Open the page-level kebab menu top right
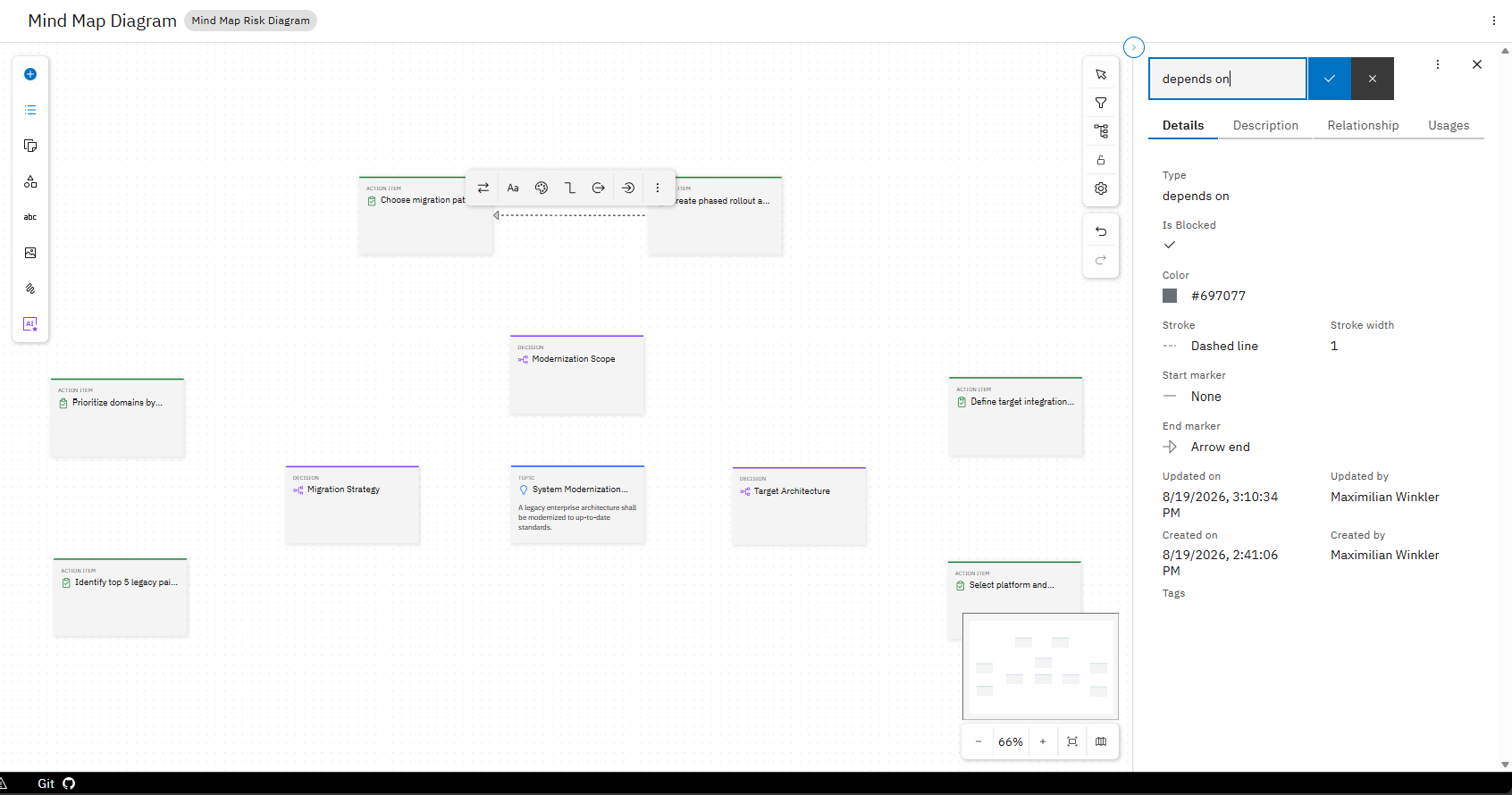Screen dimensions: 1512x795 click(x=1494, y=21)
